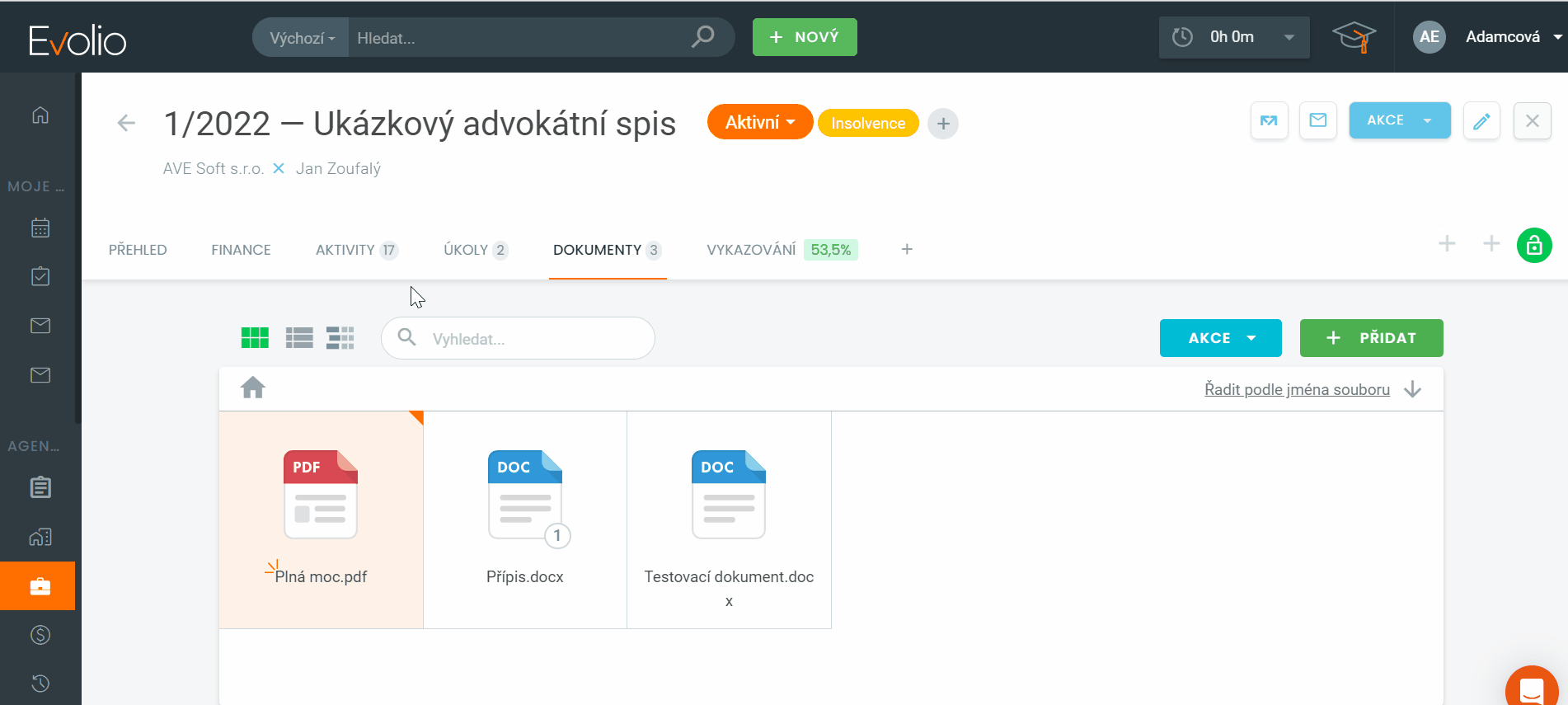Screen dimensions: 1568x705
Task: Open the Finance tab
Action: 241,250
